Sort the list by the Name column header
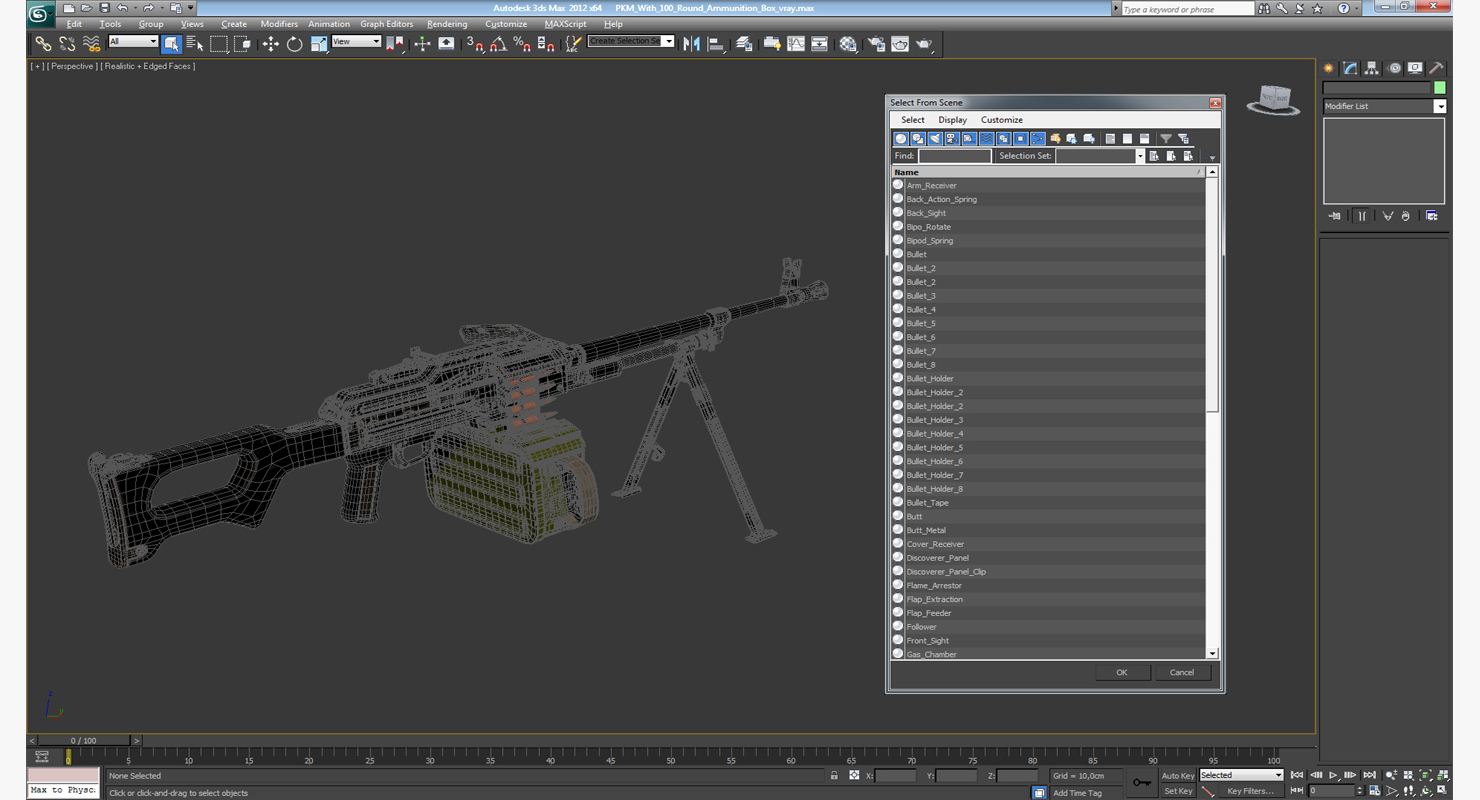This screenshot has height=800, width=1480. coord(1047,172)
